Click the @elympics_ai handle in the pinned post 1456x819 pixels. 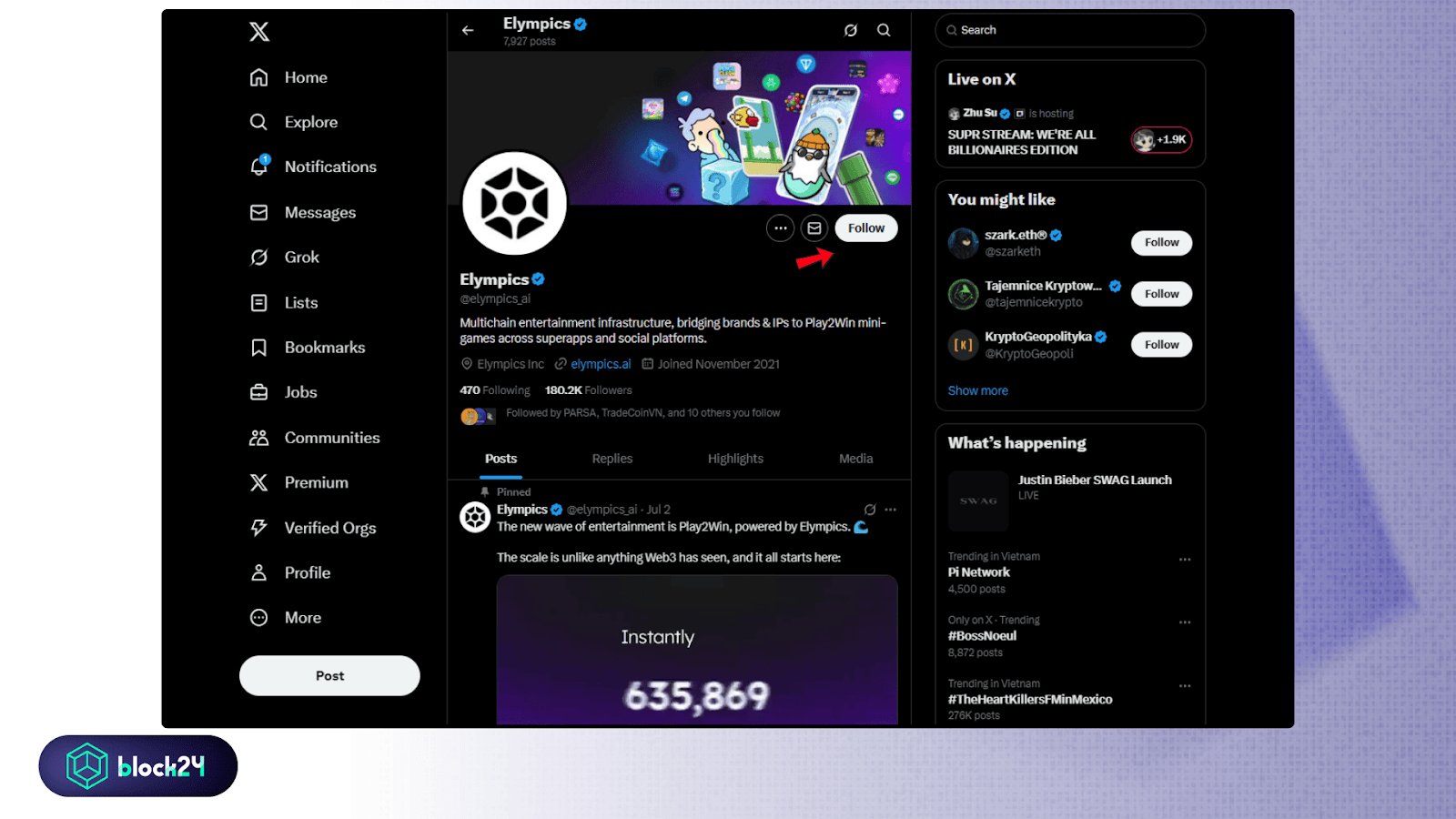point(602,510)
